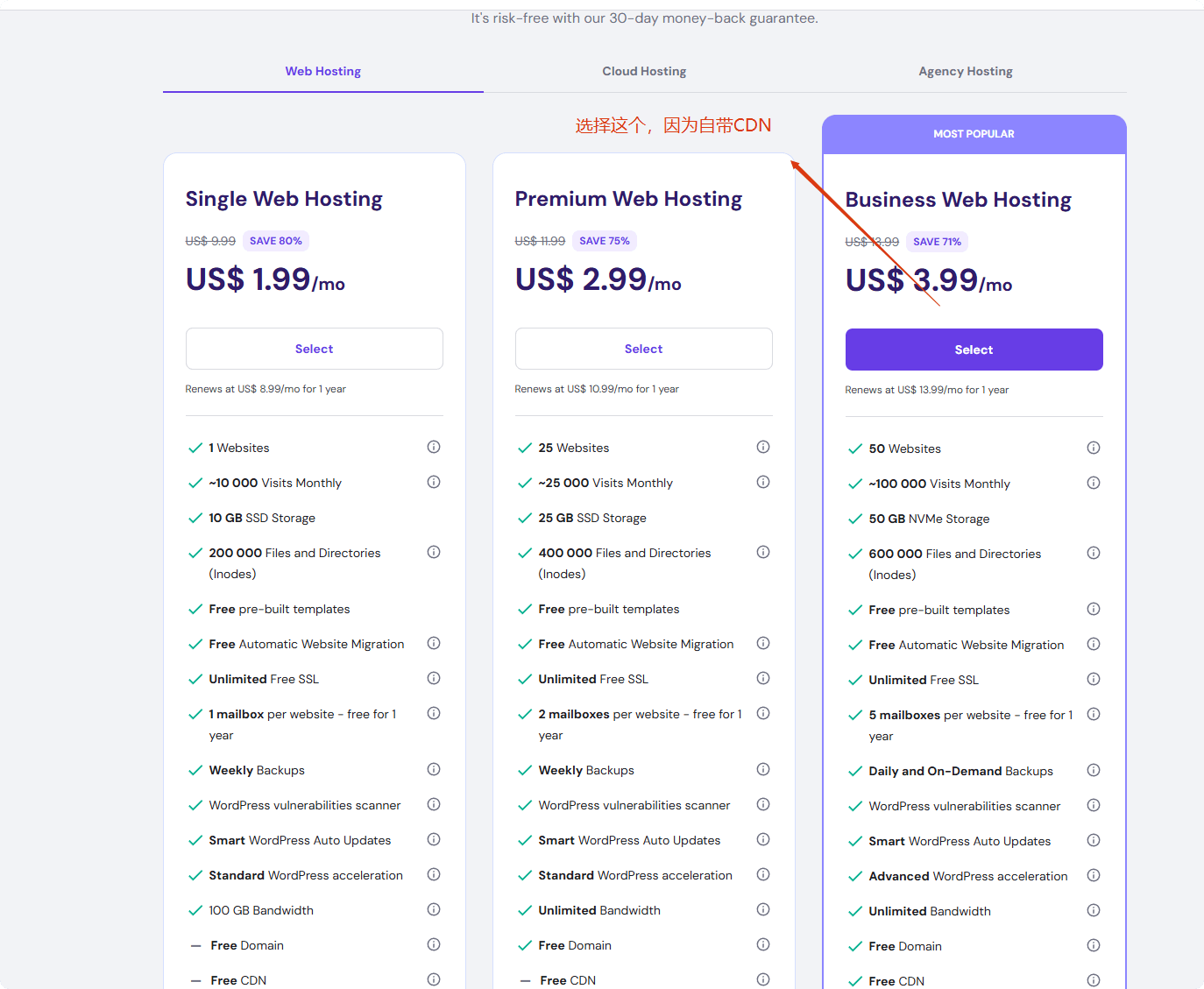Screen dimensions: 1204x989
Task: Open info for Premium Smart WordPress Auto Updates
Action: click(x=763, y=839)
